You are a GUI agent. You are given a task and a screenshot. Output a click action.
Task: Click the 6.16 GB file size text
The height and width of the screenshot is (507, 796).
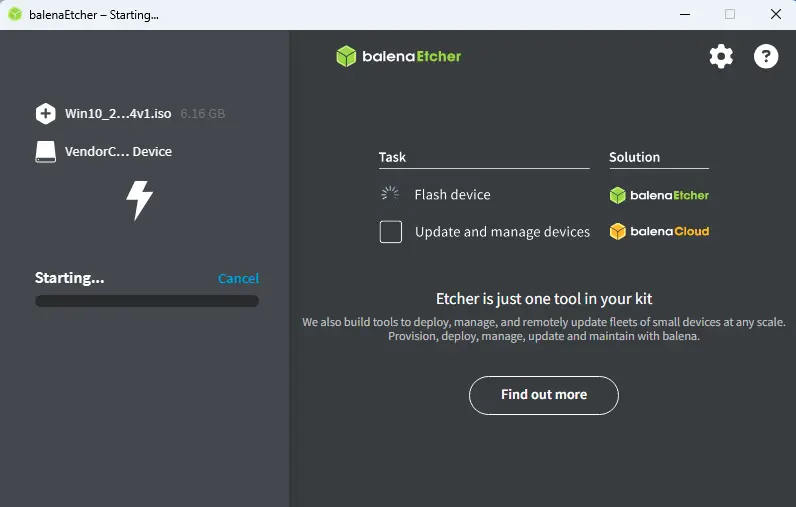(203, 114)
